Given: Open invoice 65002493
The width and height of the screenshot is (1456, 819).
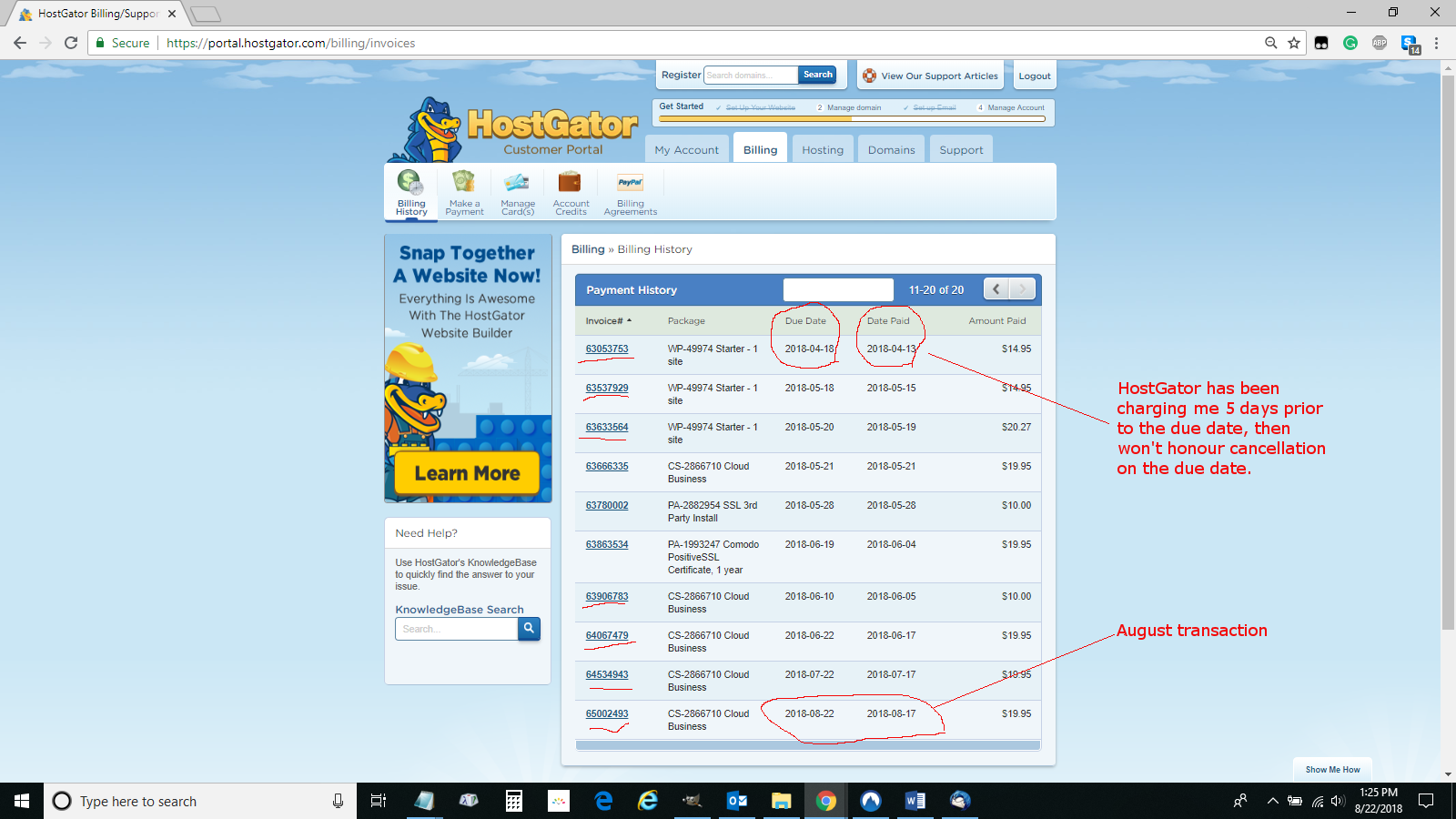Looking at the screenshot, I should click(x=607, y=713).
